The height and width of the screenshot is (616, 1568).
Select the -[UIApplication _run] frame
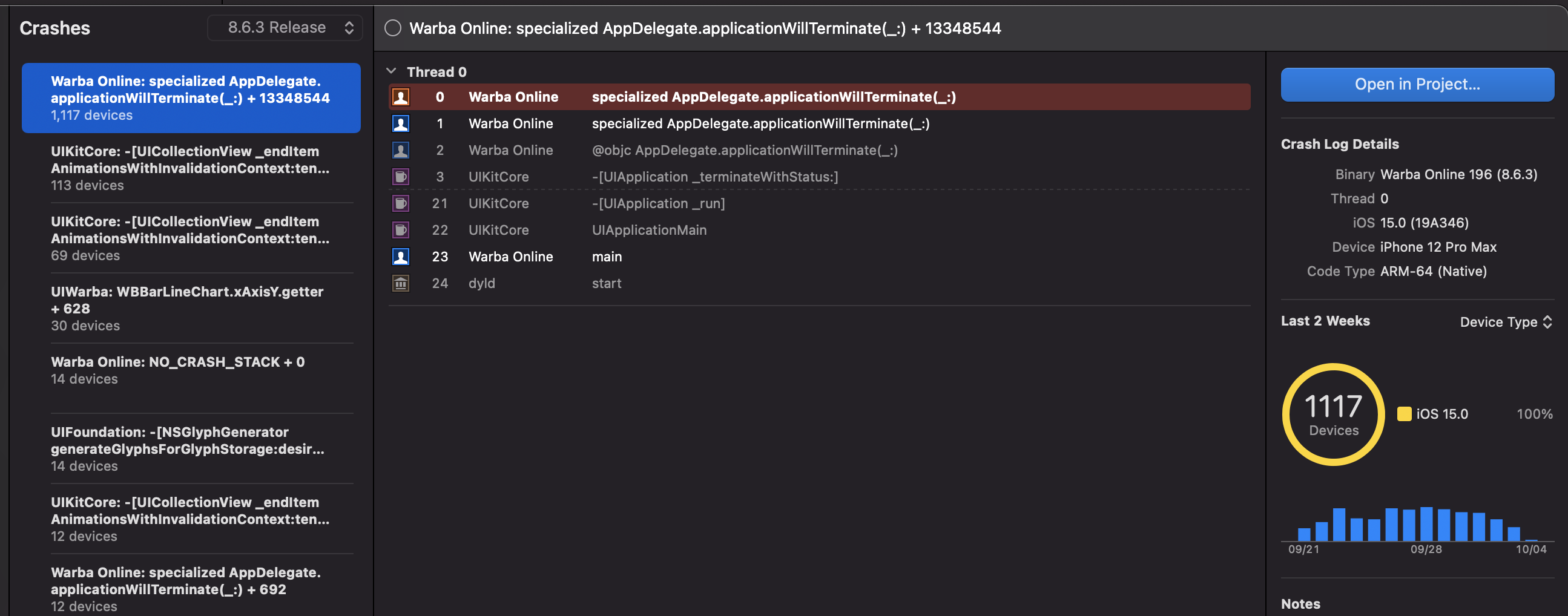[x=819, y=203]
